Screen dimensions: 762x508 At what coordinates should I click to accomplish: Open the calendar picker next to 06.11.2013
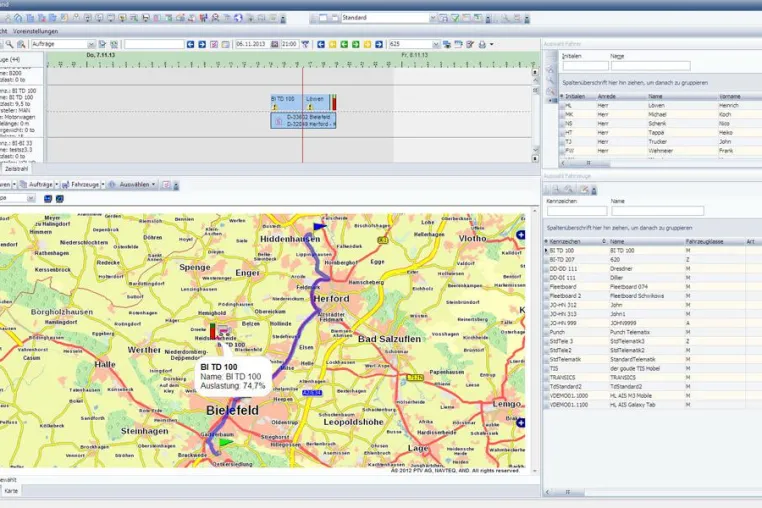coord(275,44)
